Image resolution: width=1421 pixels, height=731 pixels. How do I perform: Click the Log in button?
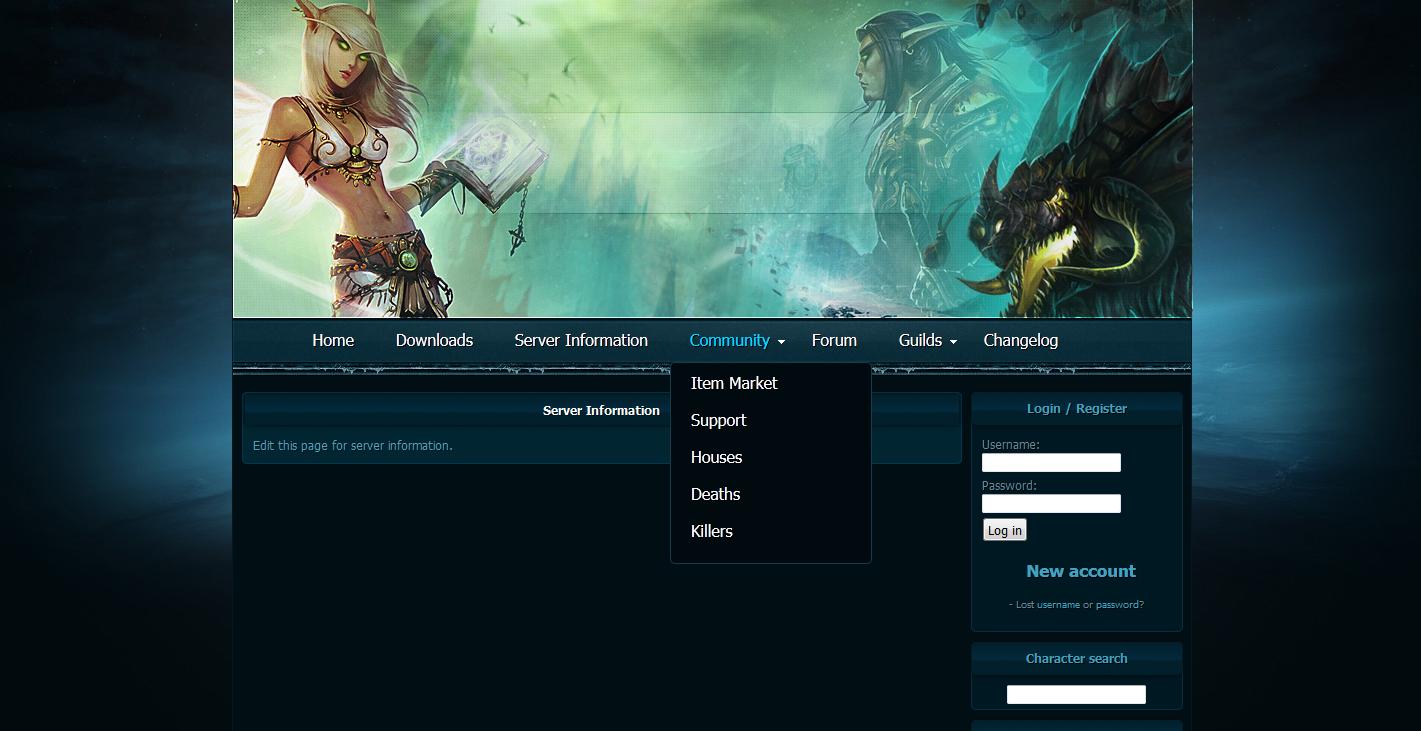(1005, 530)
